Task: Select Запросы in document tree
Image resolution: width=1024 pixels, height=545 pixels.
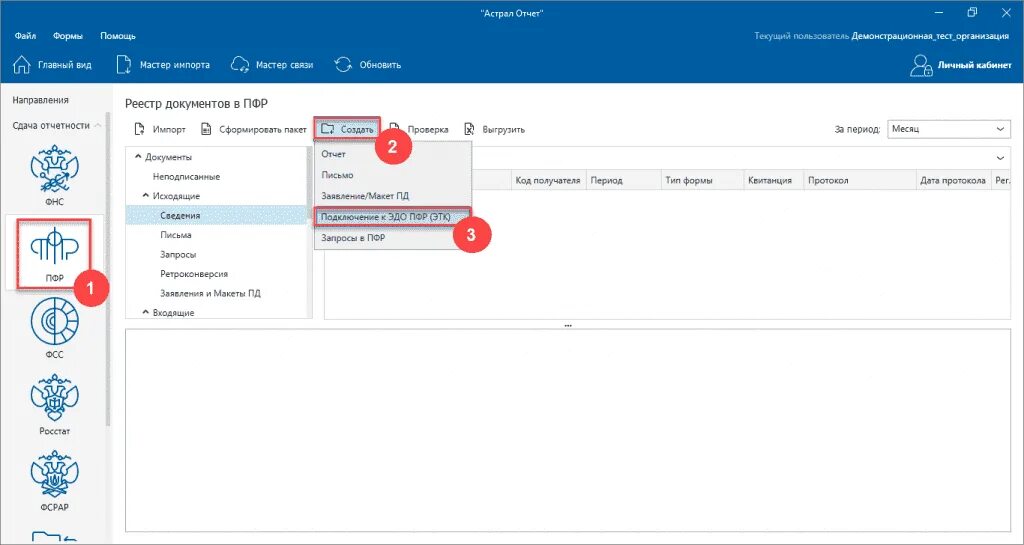Action: click(x=178, y=255)
